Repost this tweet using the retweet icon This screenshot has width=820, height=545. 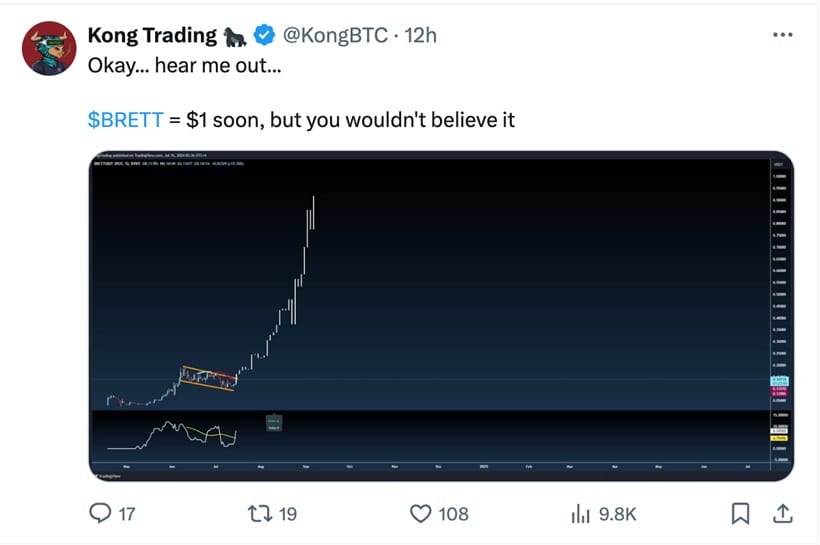[x=257, y=513]
